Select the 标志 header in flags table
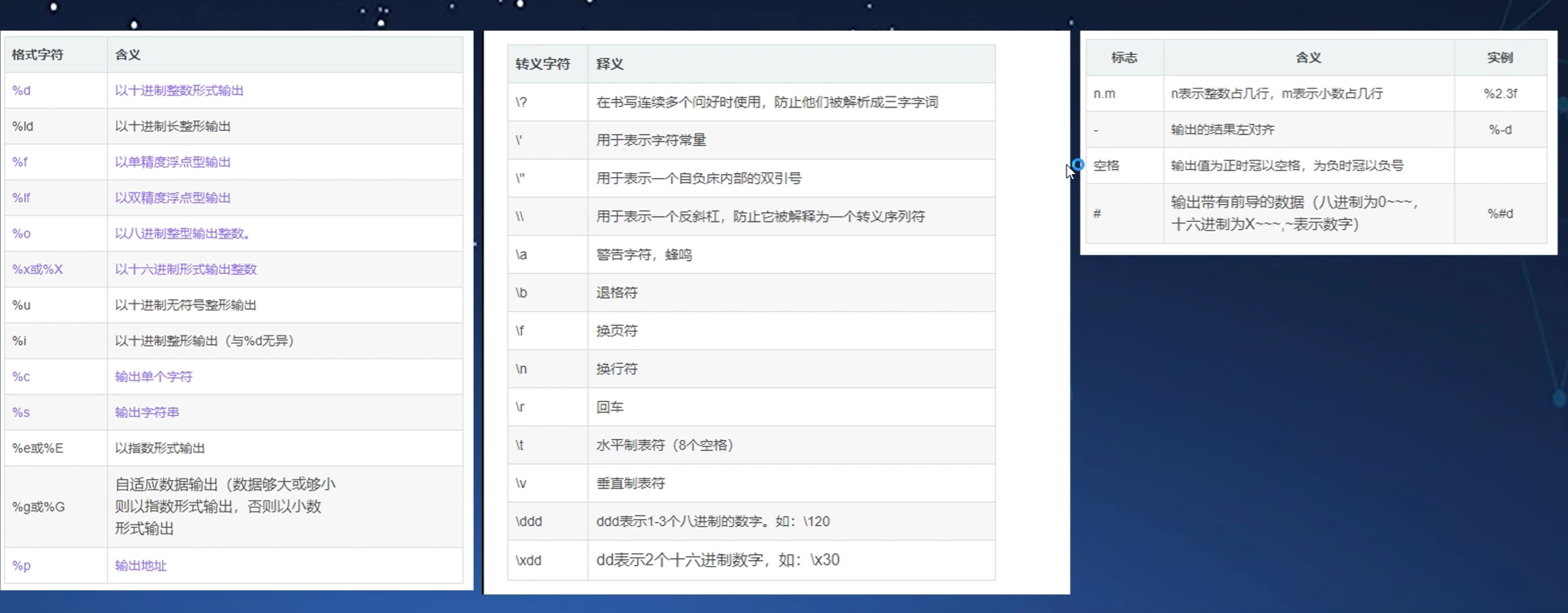 [1123, 57]
